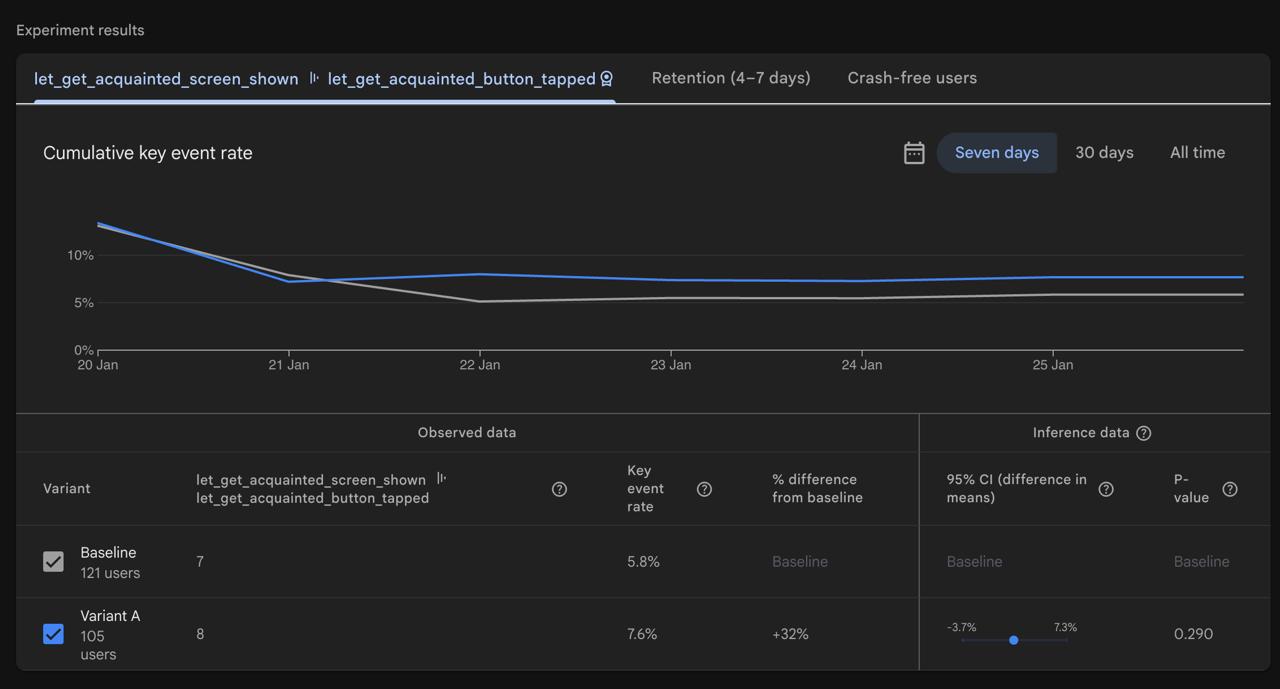The height and width of the screenshot is (689, 1280).
Task: Click the blue confidence interval dot for Variant A
Action: click(x=1013, y=640)
